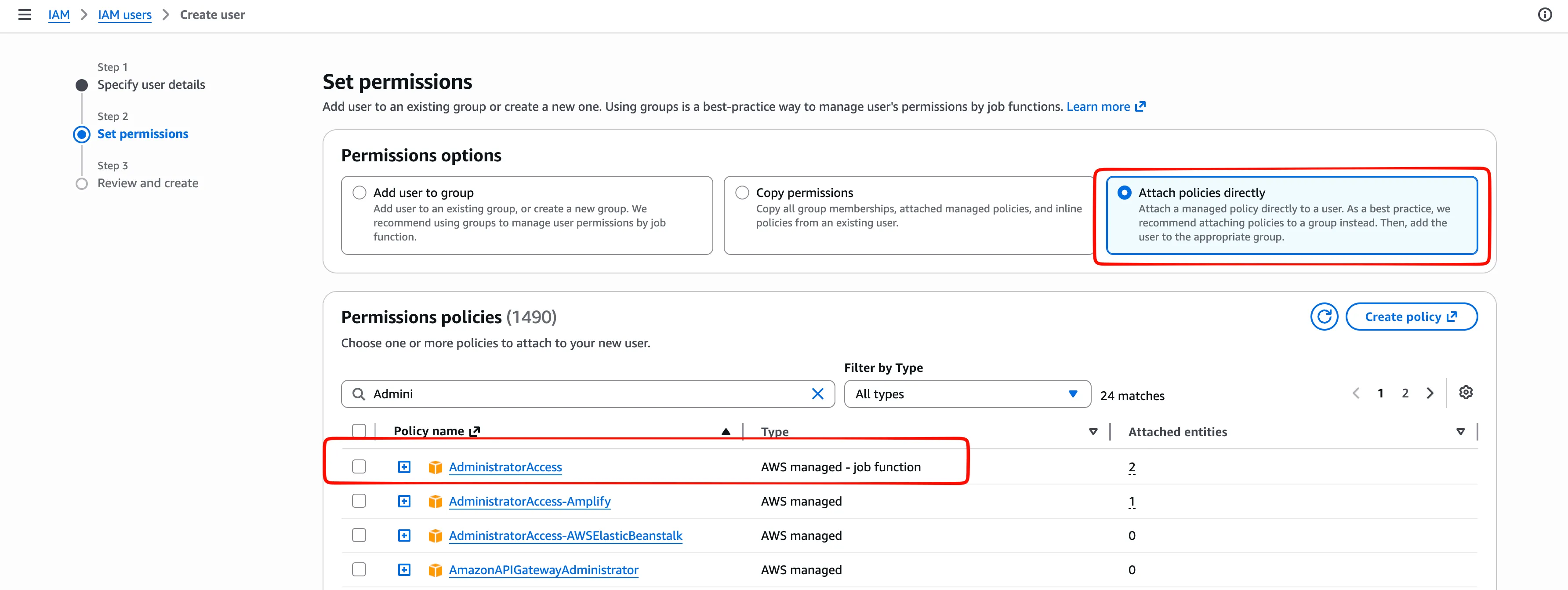Screen dimensions: 1568x590
Task: Expand the AdministratorAccess-AWSElasticBeanstalk policy details
Action: coord(404,536)
